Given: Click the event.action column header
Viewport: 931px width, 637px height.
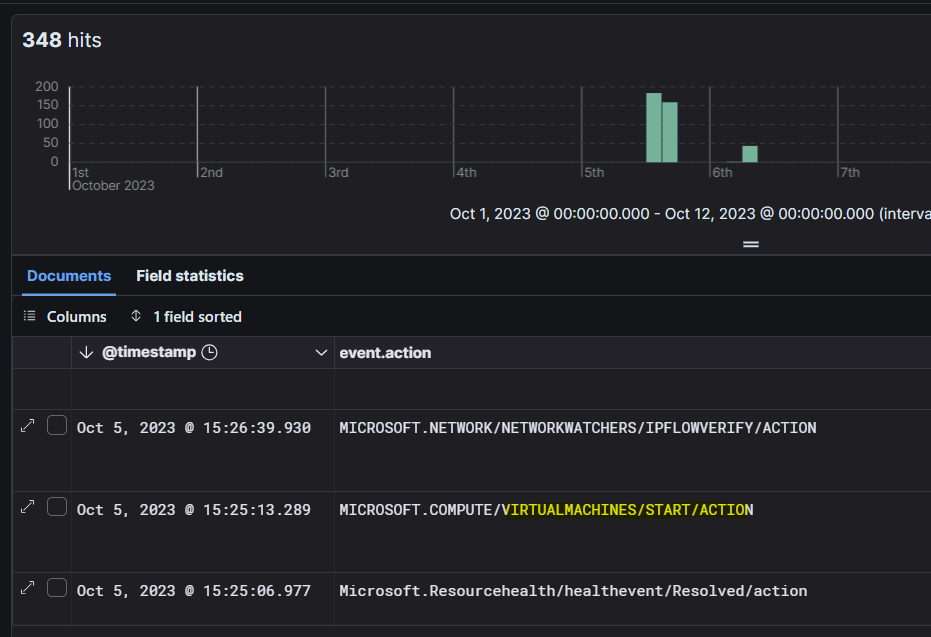Looking at the screenshot, I should pyautogui.click(x=386, y=353).
